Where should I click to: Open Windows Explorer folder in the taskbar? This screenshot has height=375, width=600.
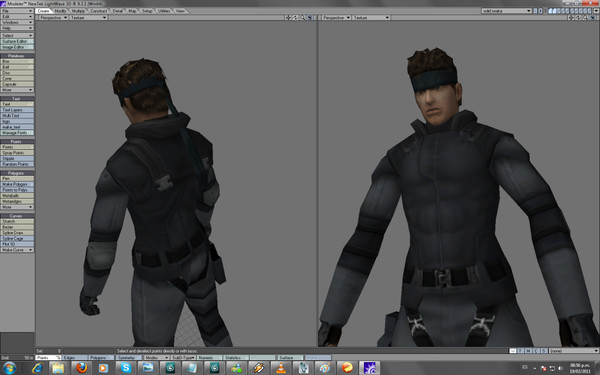(58, 368)
